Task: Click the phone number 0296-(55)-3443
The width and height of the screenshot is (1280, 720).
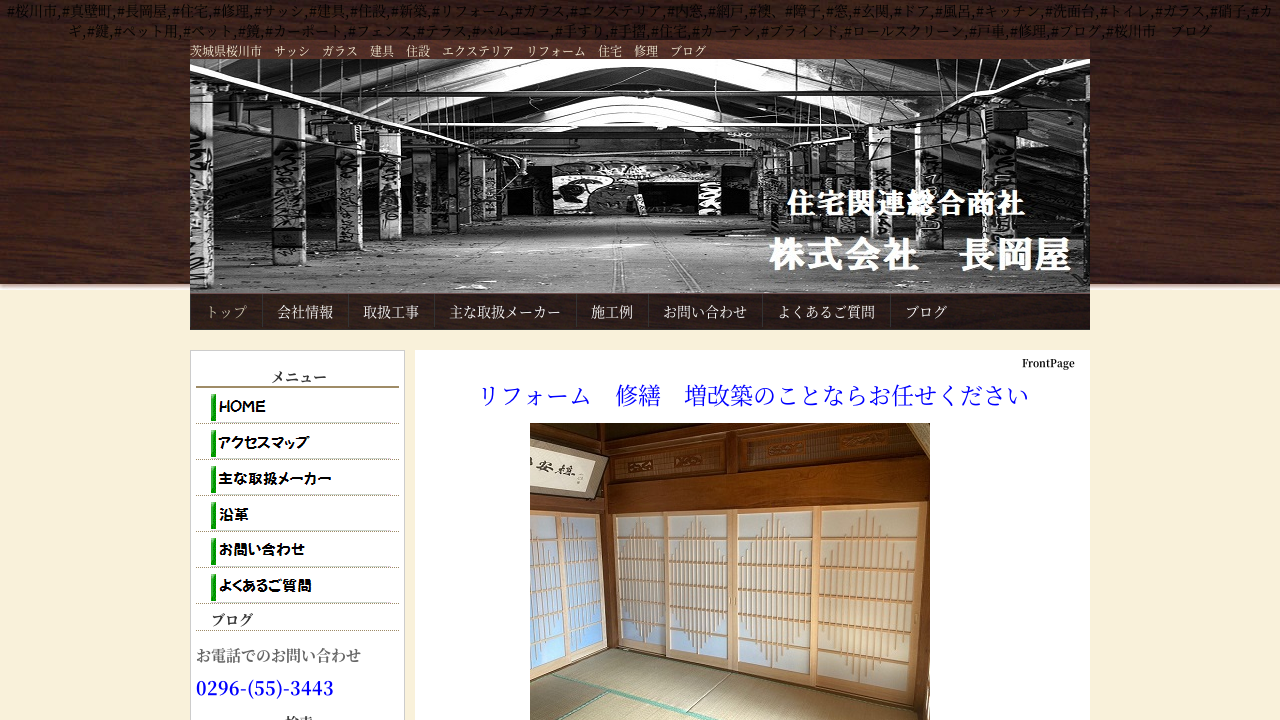Action: click(265, 688)
